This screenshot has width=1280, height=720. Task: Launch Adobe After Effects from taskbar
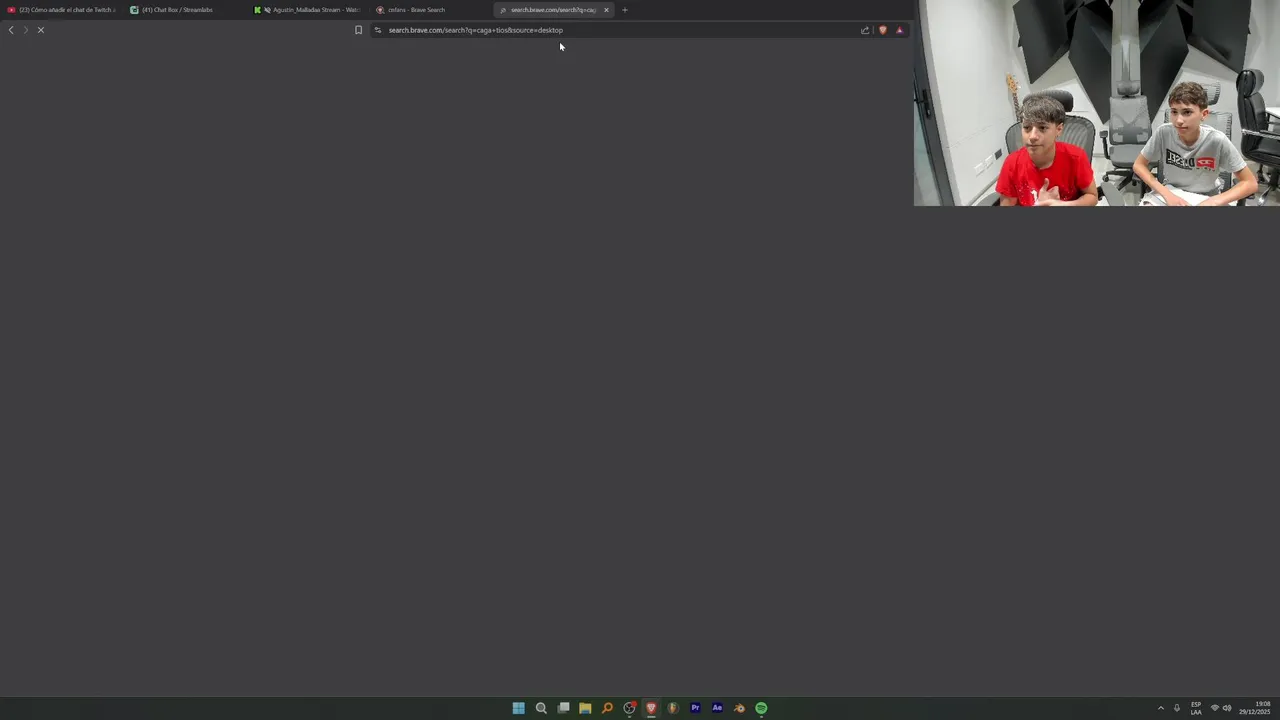pyautogui.click(x=717, y=708)
